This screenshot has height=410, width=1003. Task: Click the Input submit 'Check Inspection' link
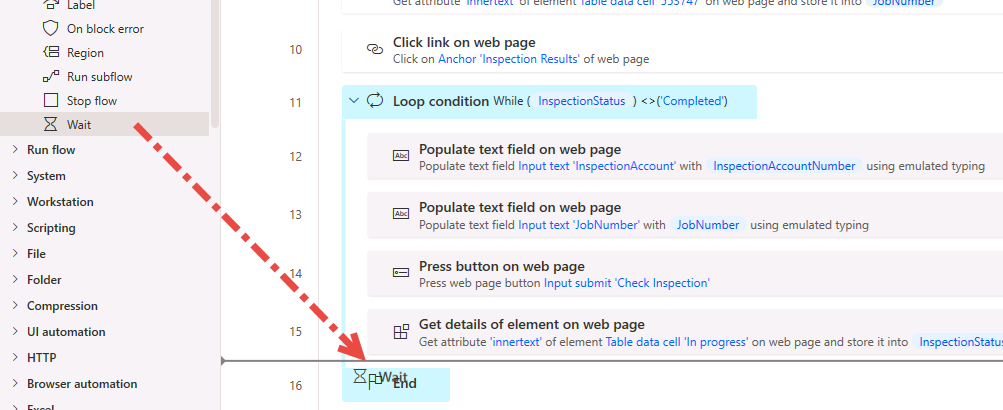[626, 283]
